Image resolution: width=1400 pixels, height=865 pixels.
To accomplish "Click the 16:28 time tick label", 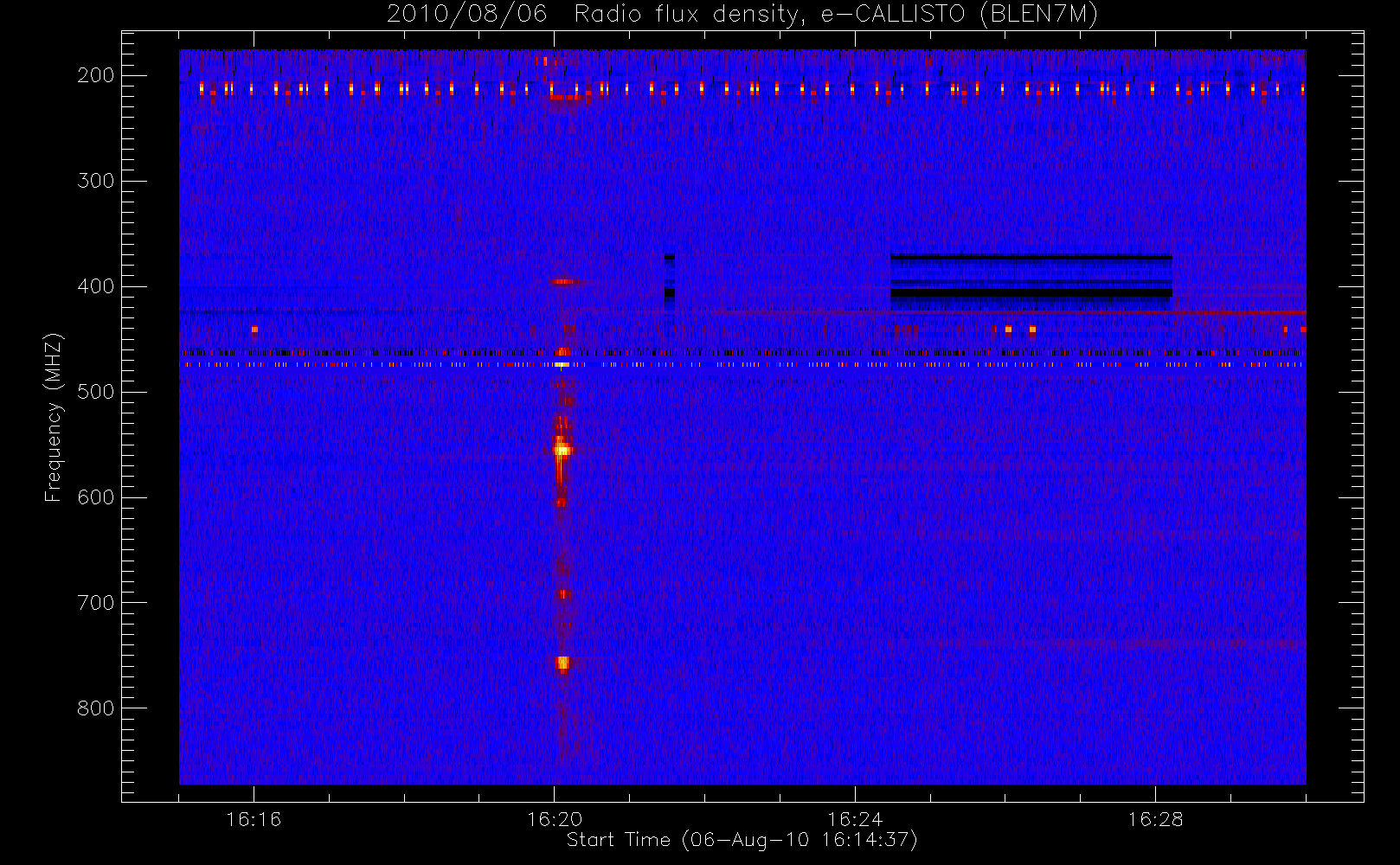I will click(1155, 819).
